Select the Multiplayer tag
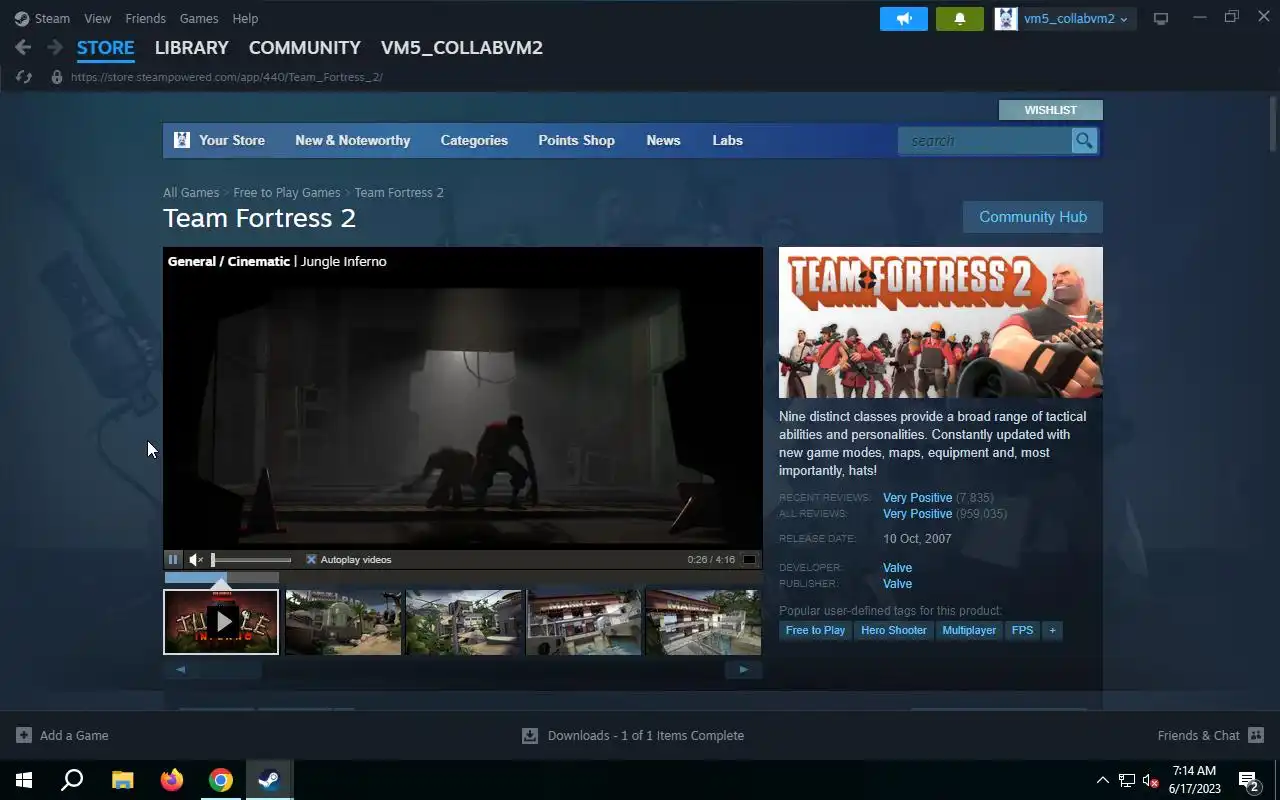1280x800 pixels. pos(969,631)
